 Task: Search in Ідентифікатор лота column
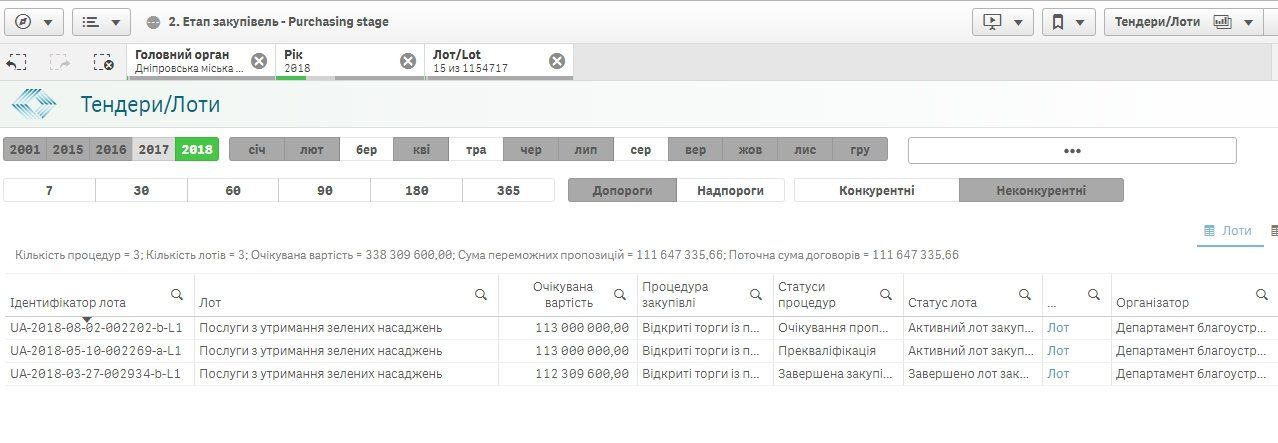[177, 294]
